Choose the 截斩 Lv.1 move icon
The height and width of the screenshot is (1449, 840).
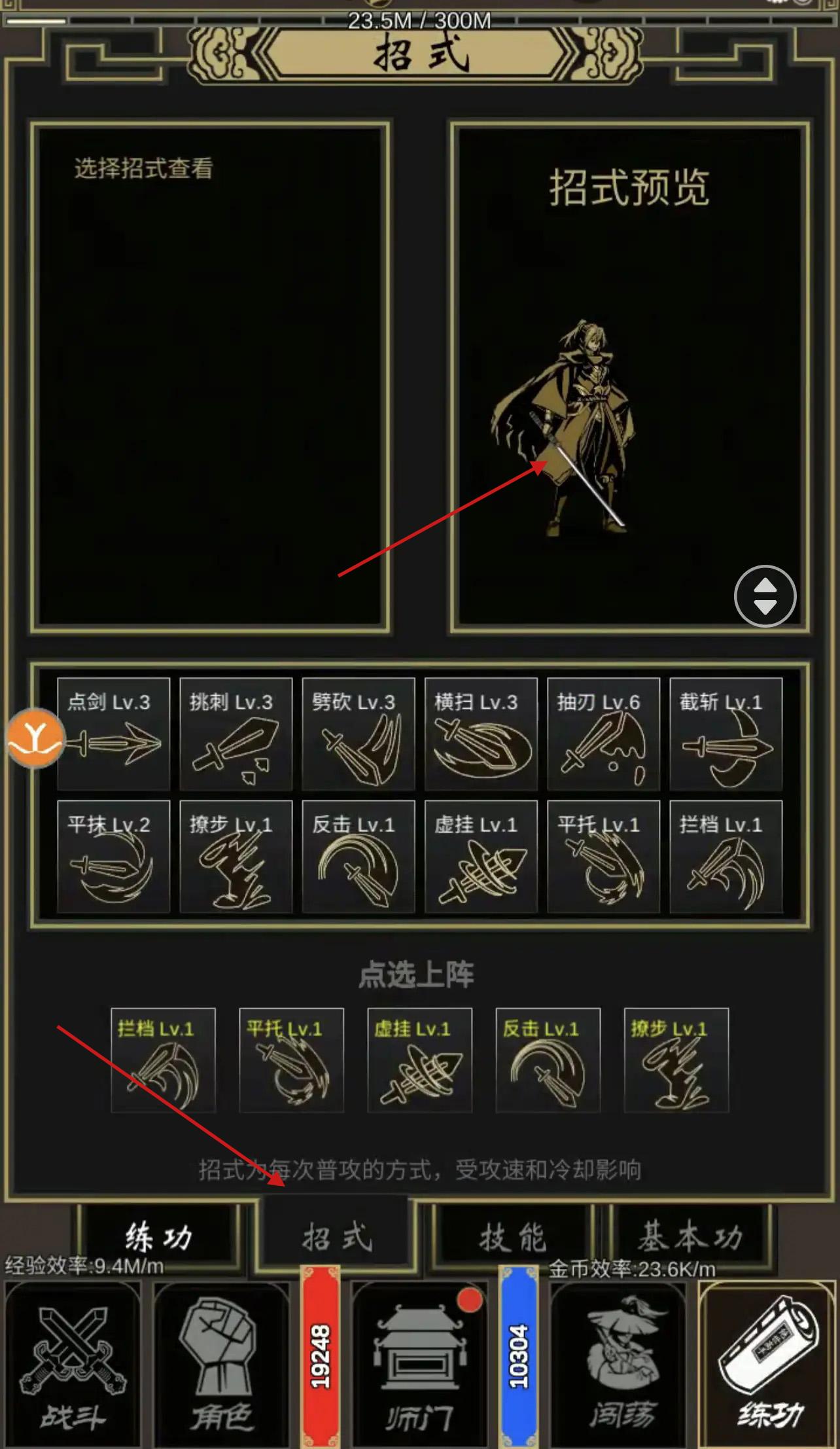(x=726, y=734)
